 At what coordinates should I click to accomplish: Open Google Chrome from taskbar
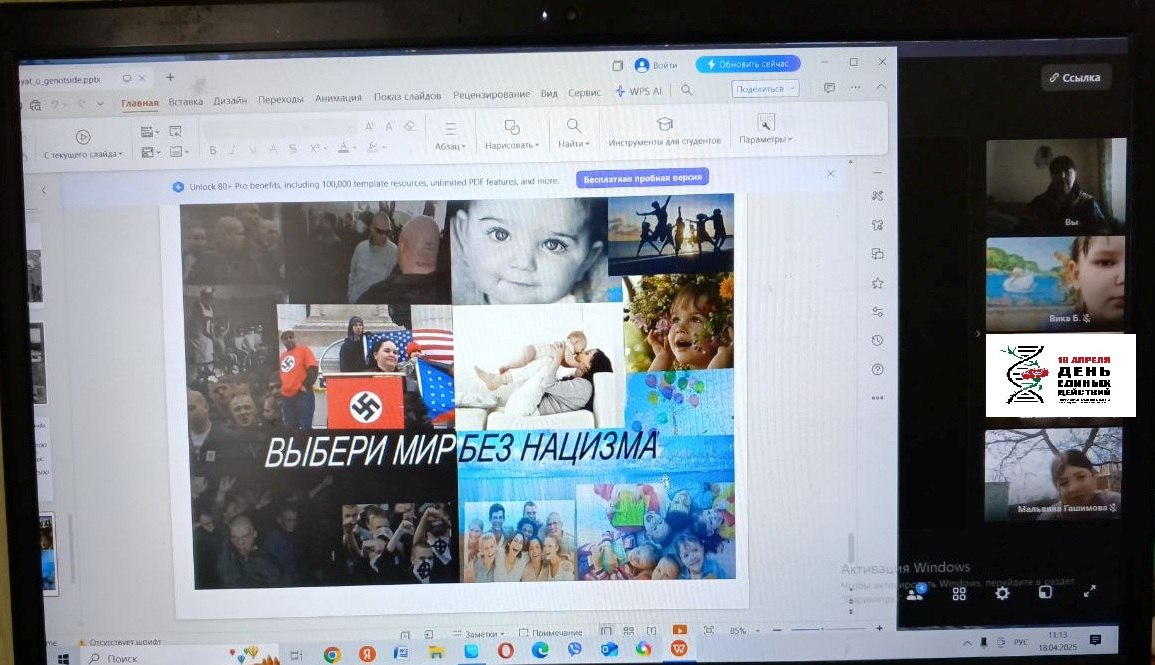point(332,654)
